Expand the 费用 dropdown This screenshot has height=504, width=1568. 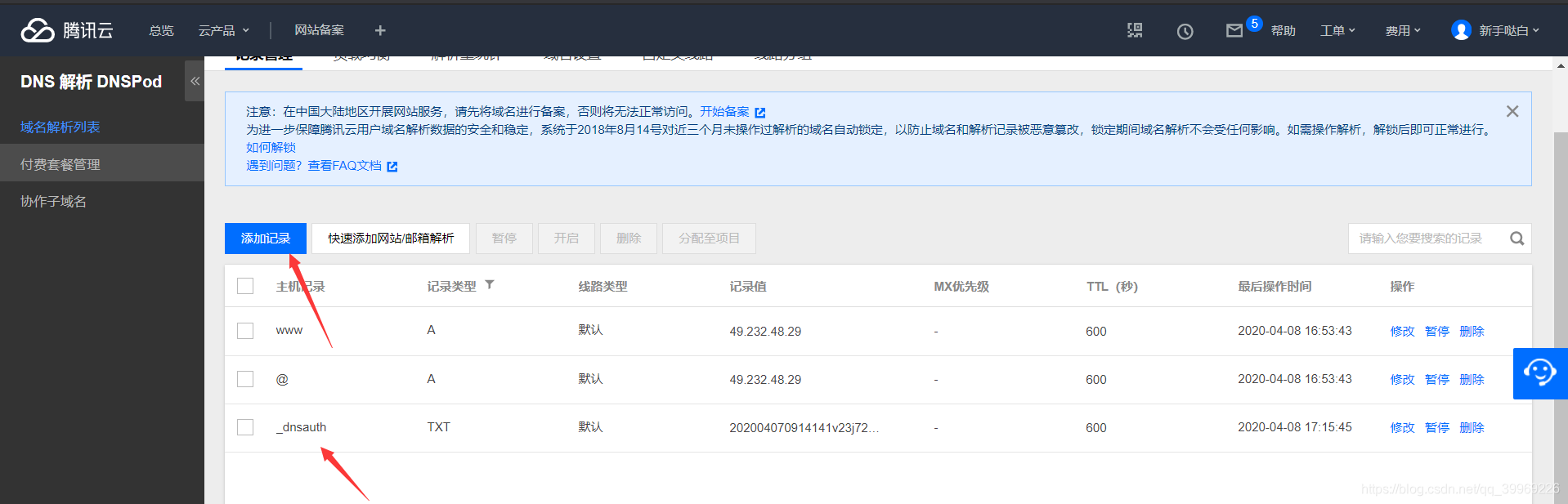coord(1403,30)
